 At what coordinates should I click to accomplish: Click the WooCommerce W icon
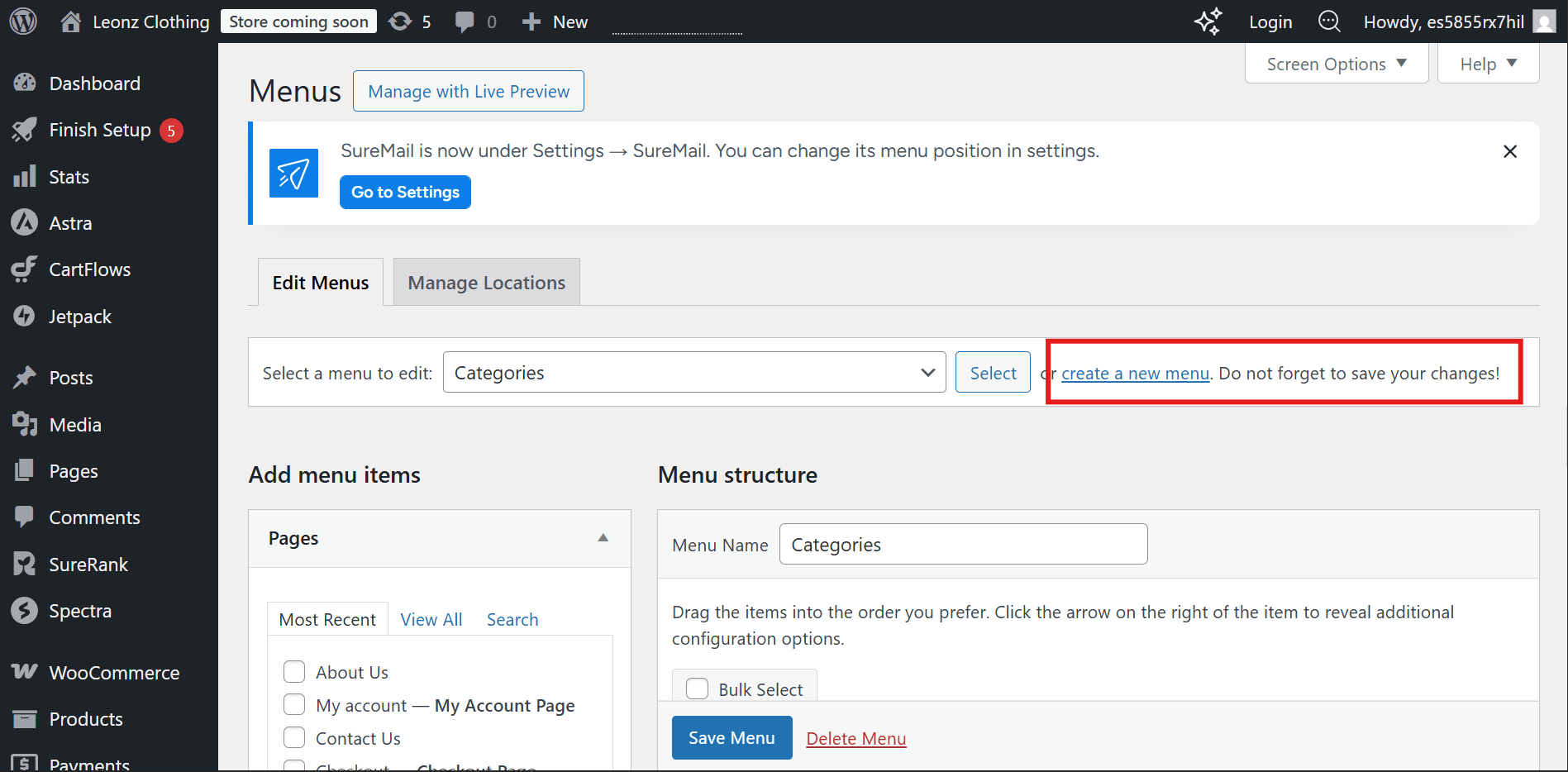click(25, 671)
